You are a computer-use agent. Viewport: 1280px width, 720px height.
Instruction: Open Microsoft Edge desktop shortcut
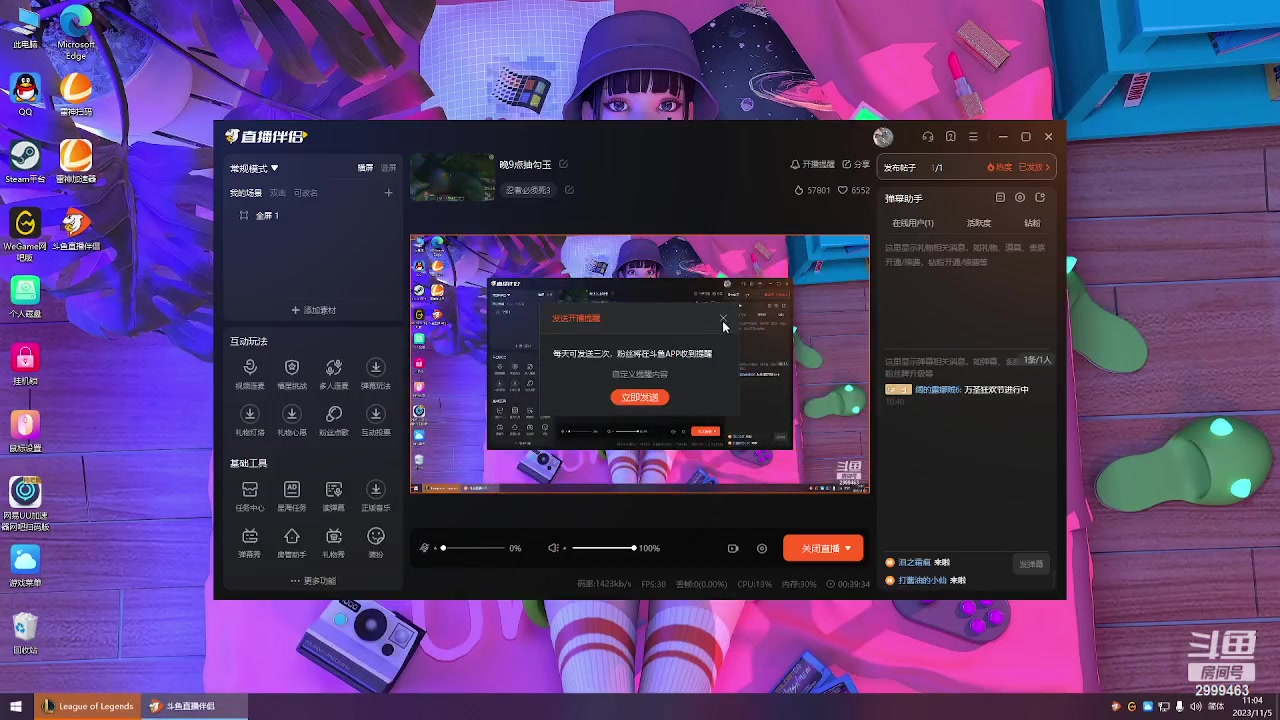(76, 32)
